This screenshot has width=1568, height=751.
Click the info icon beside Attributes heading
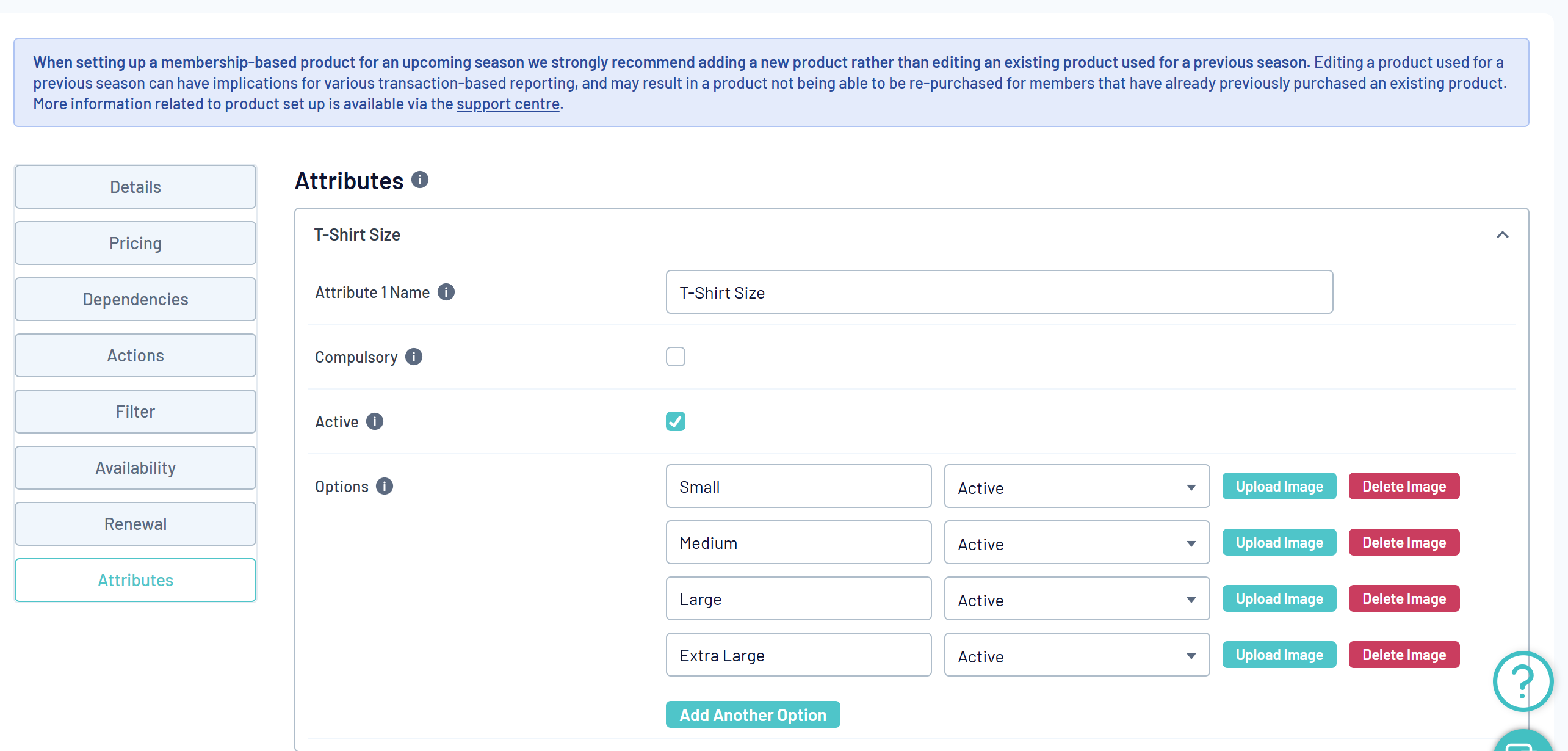point(420,180)
